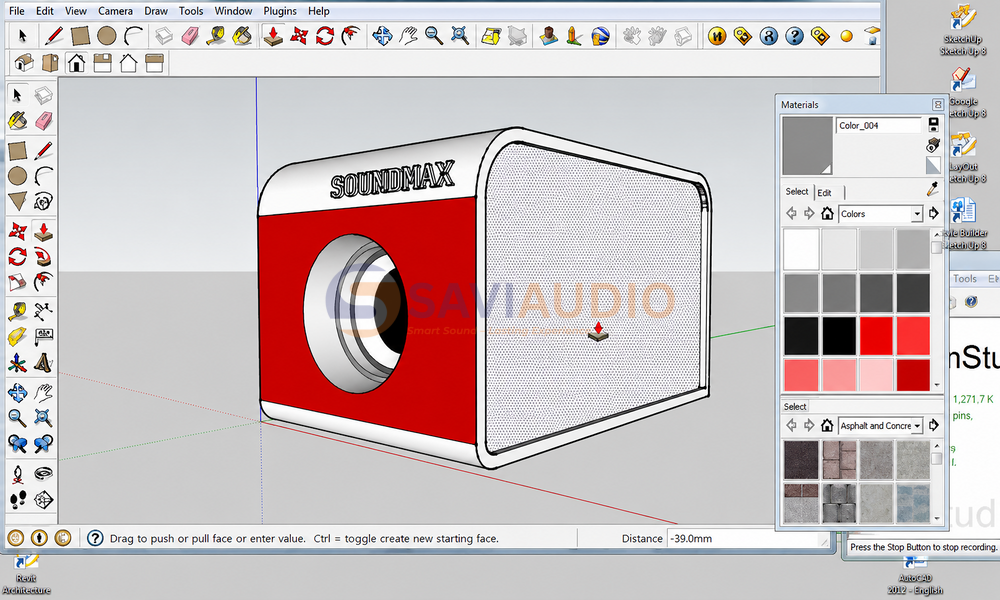Select the Line pencil tool in top toolbar
The width and height of the screenshot is (1000, 600).
click(54, 36)
